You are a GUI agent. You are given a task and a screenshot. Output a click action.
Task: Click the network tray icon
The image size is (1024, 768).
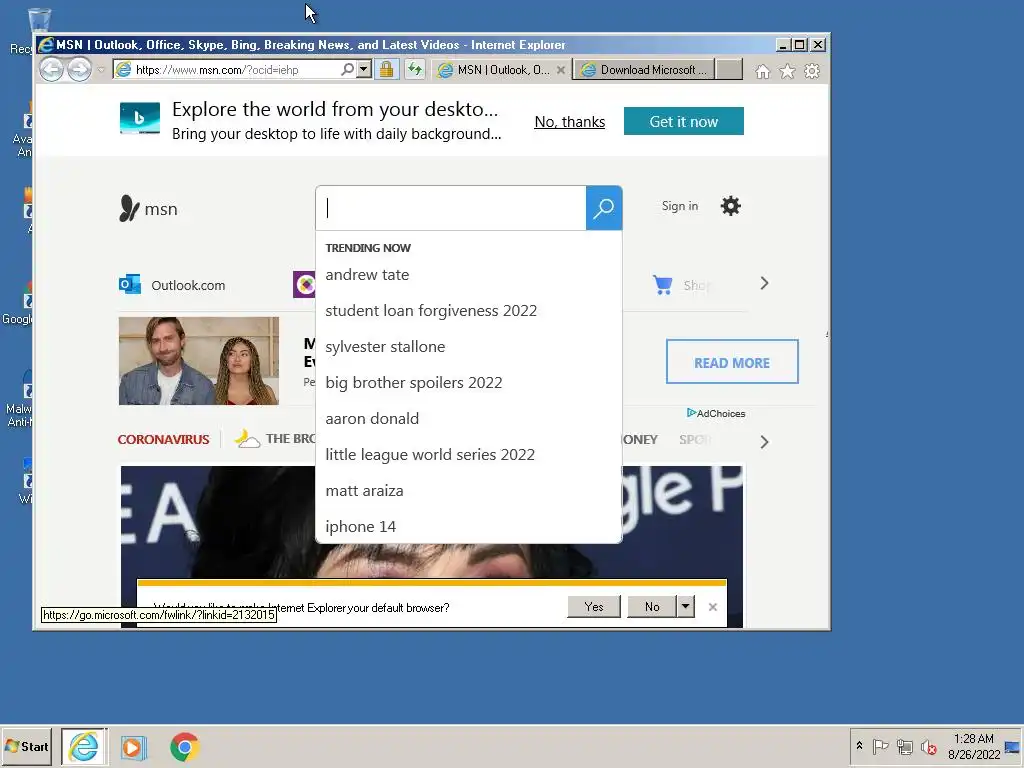point(904,746)
